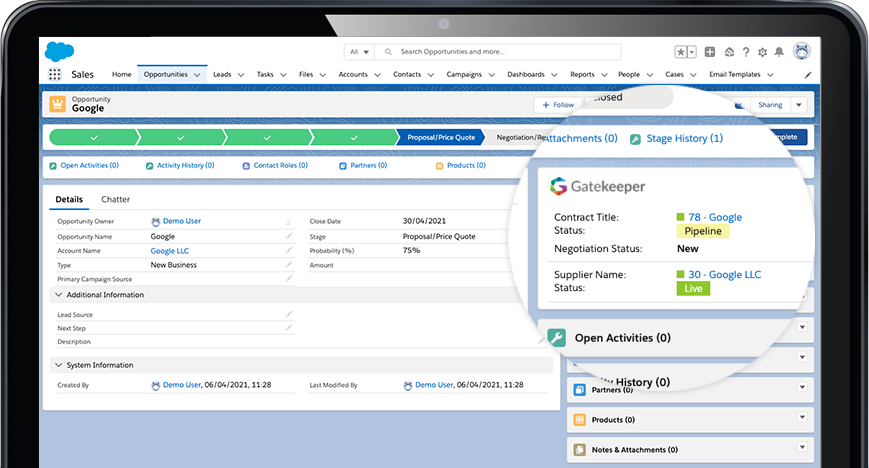The image size is (869, 468).
Task: Open the Dashboards navigation tab
Action: click(526, 75)
